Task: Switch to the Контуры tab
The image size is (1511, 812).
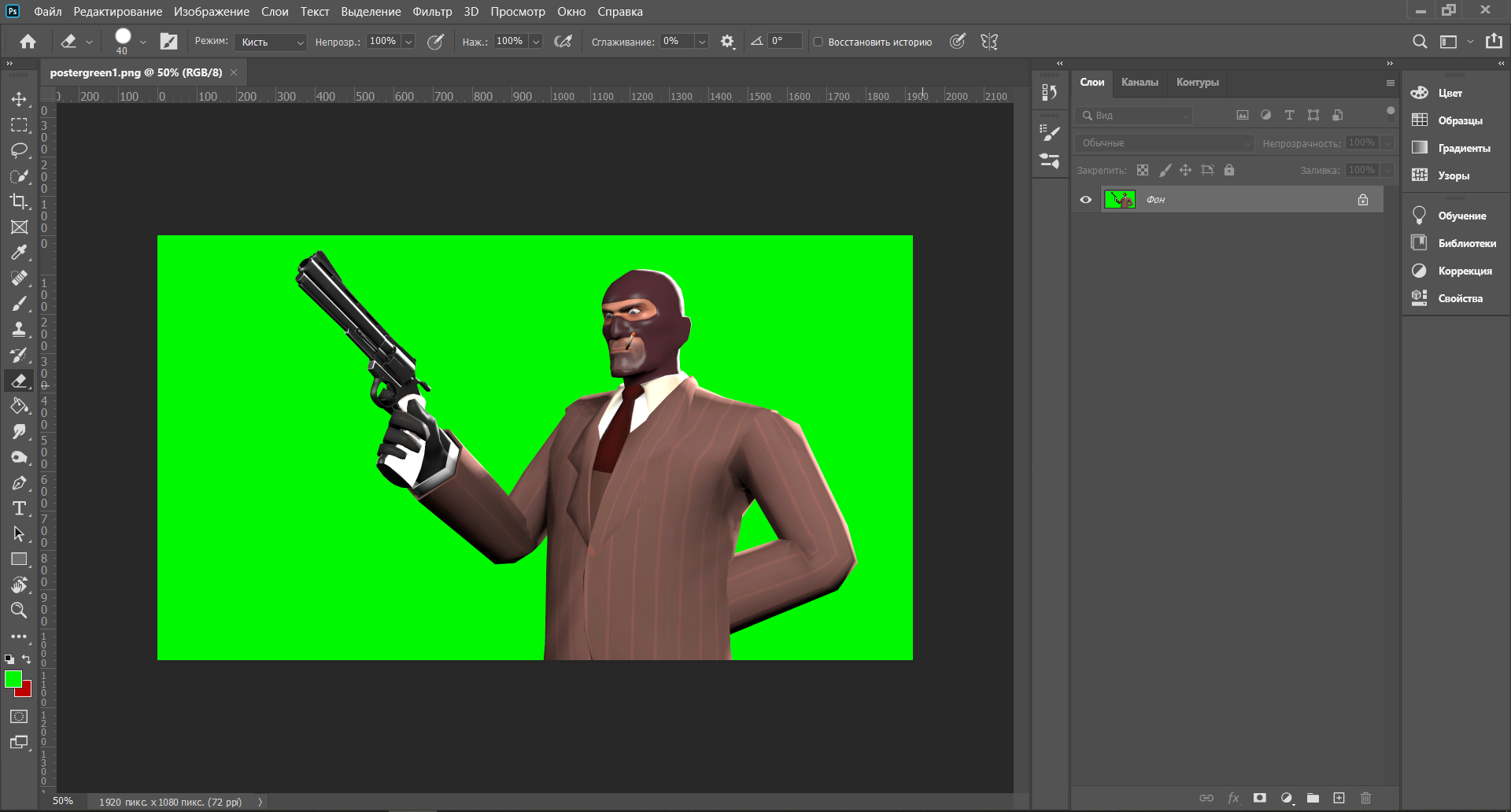Action: click(1198, 82)
